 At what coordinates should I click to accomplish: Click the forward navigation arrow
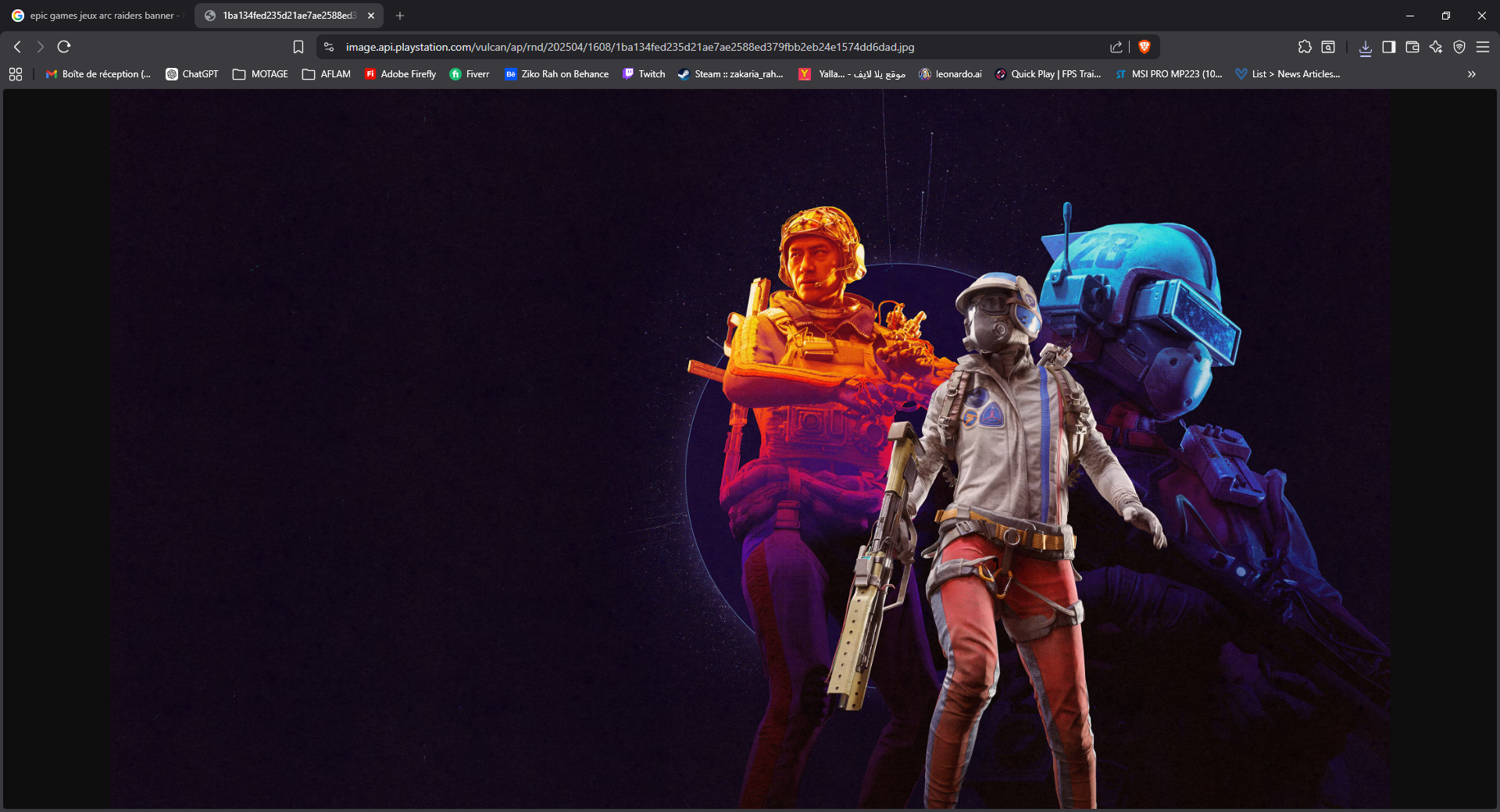tap(41, 47)
